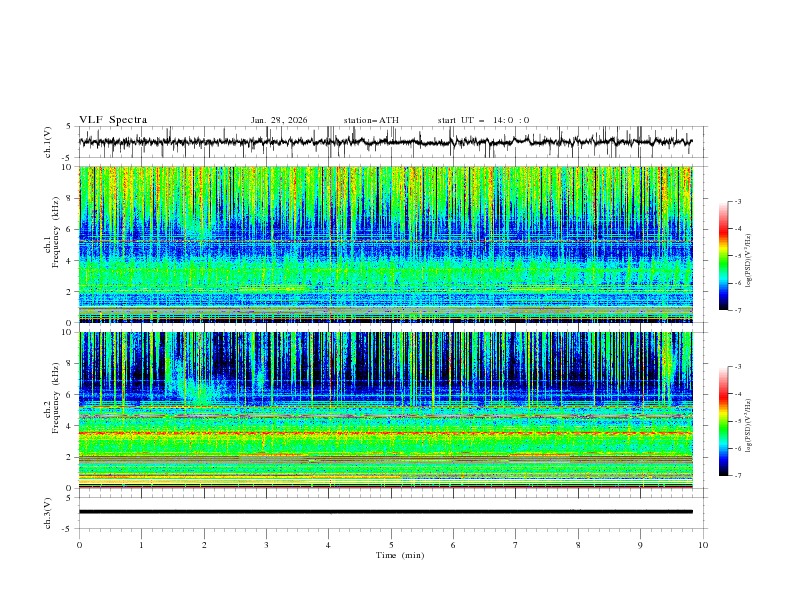Click the "10" kHz tick of ch.2 spectrogram
The height and width of the screenshot is (612, 792).
69,332
